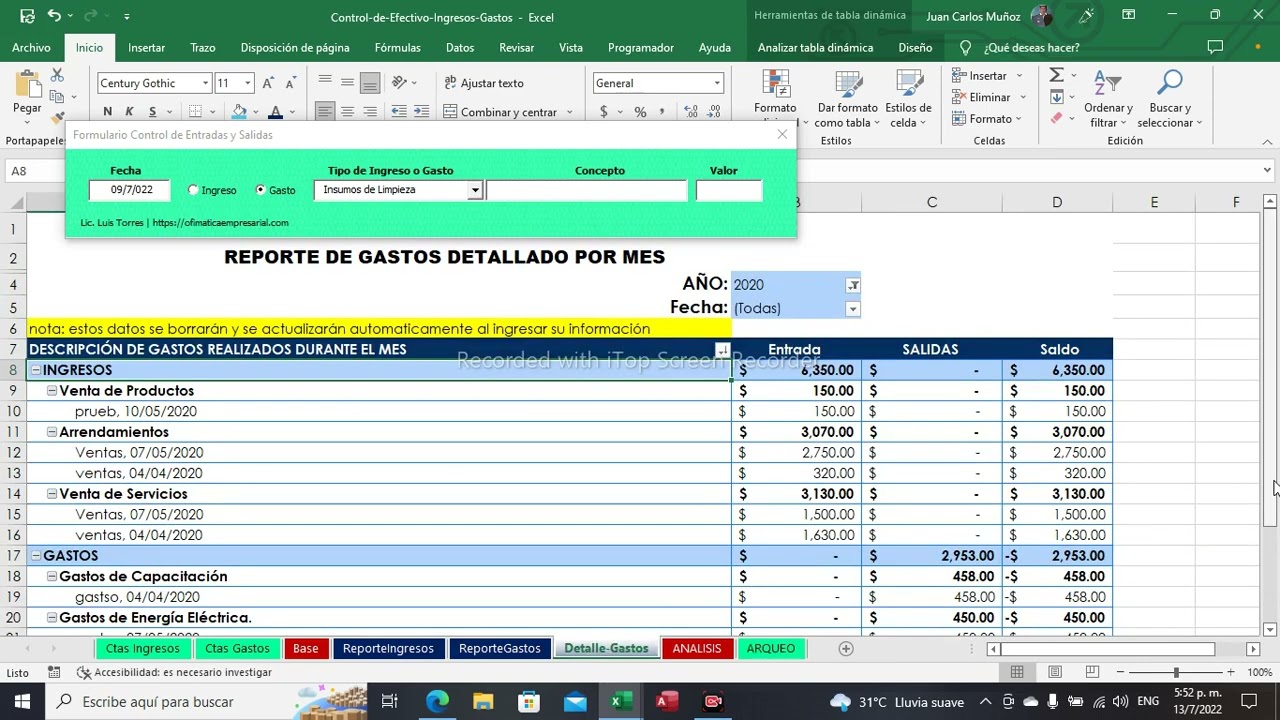Click the Valor input field
The width and height of the screenshot is (1280, 720).
[729, 190]
